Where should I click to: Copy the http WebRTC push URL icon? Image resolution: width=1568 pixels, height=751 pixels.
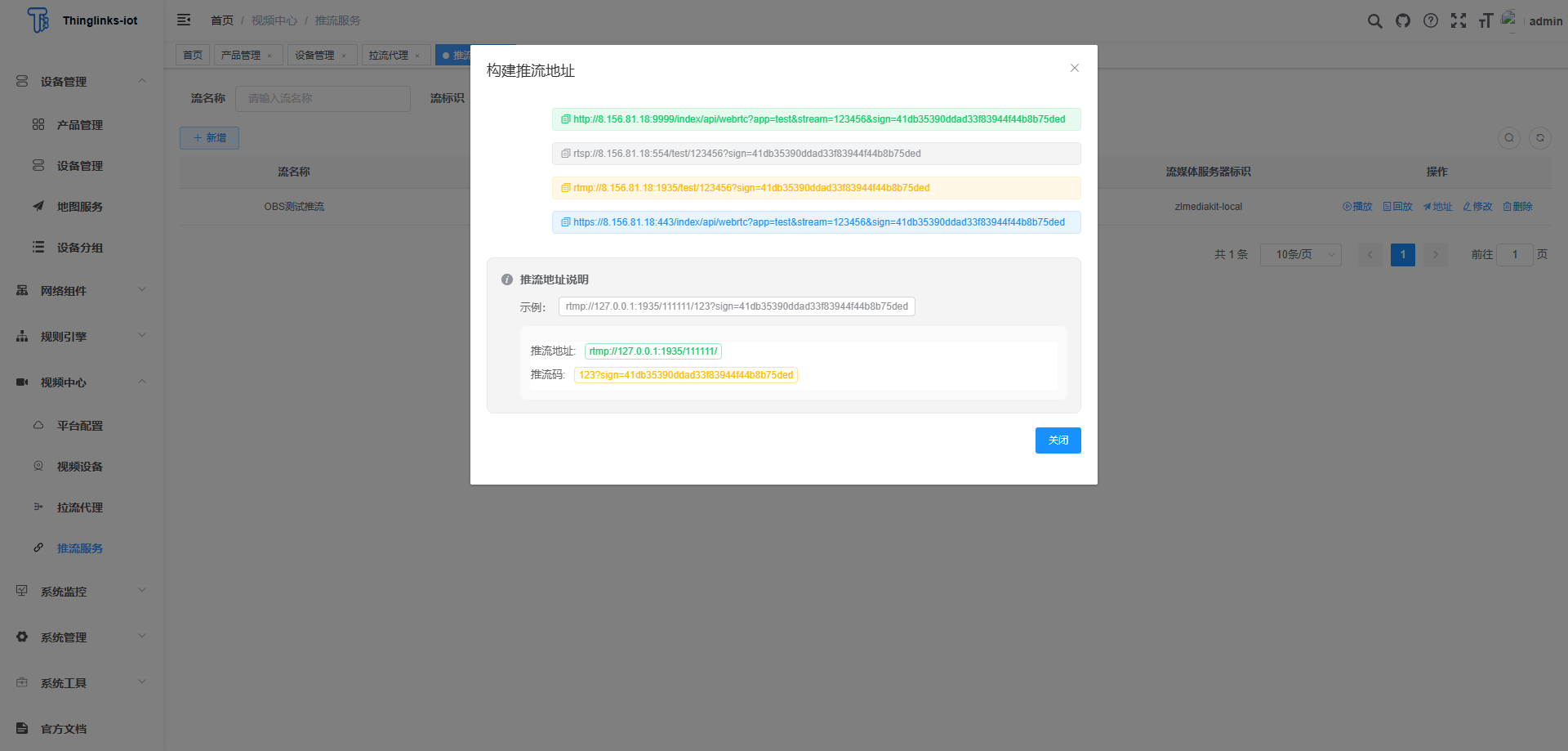[x=565, y=119]
